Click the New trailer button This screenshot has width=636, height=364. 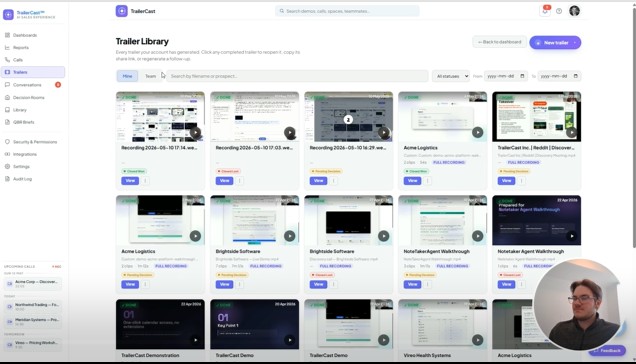[x=555, y=43]
